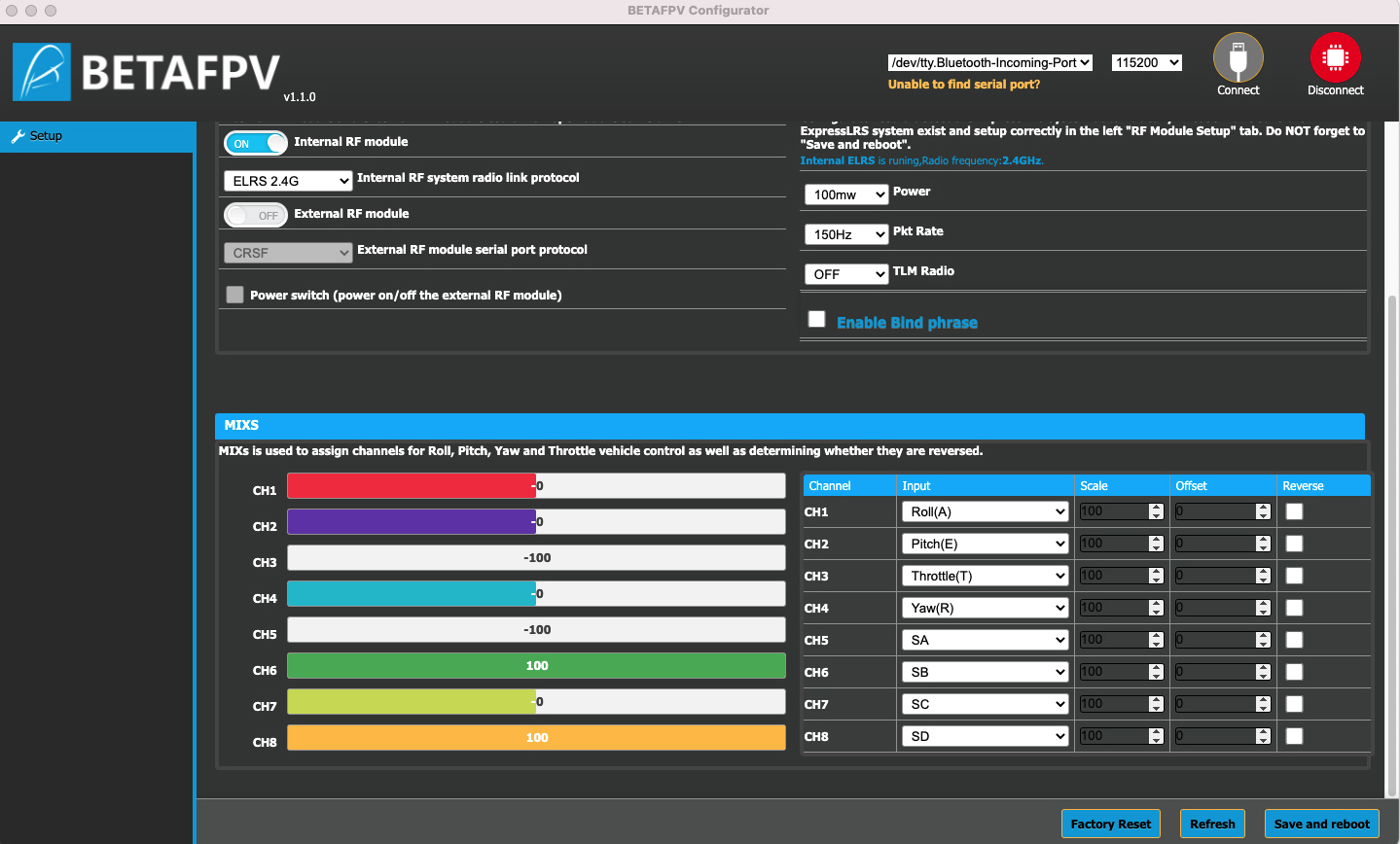
Task: Click 'Unable to find serial port?' text
Action: tap(964, 85)
